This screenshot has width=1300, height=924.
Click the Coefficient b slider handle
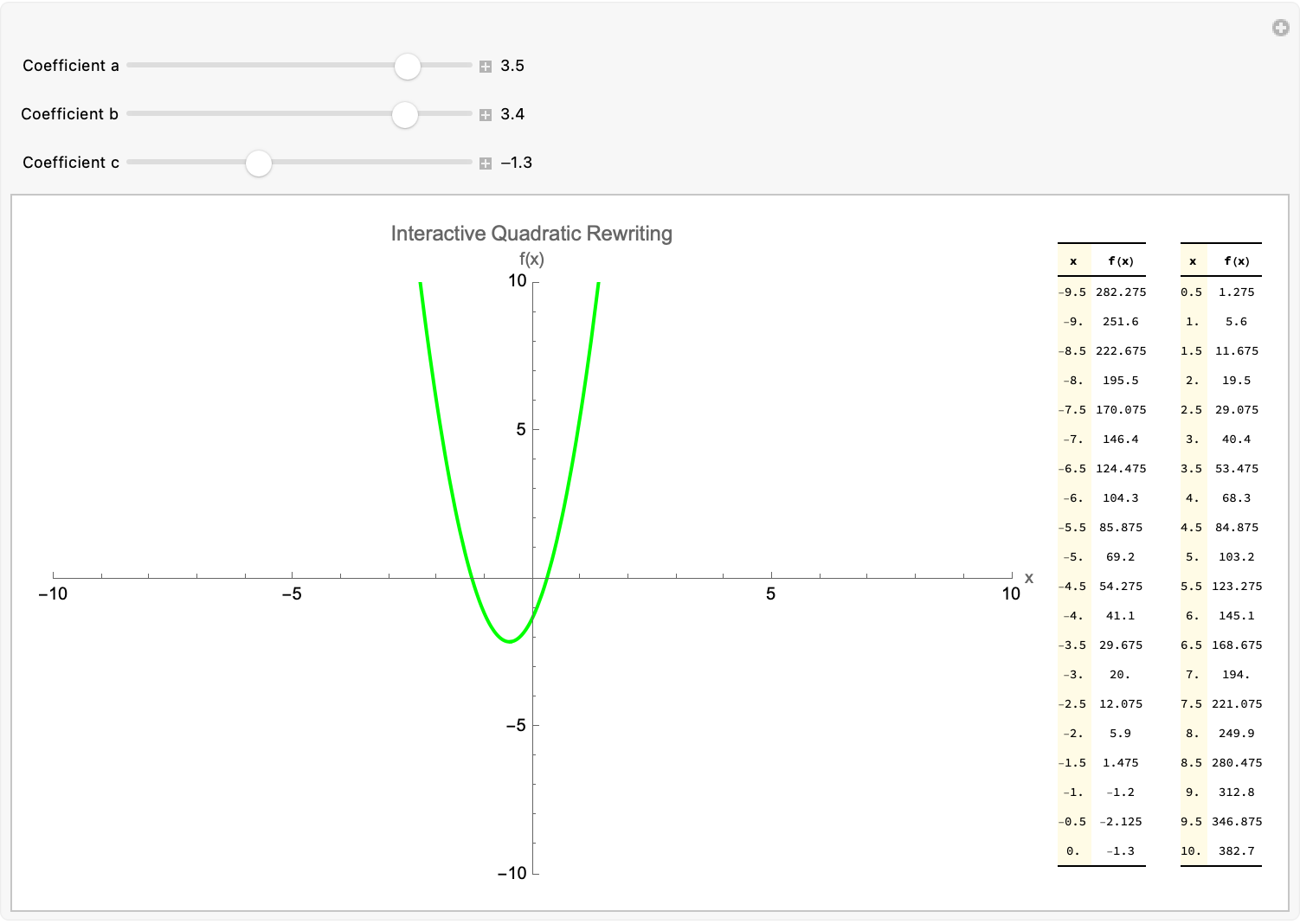404,114
